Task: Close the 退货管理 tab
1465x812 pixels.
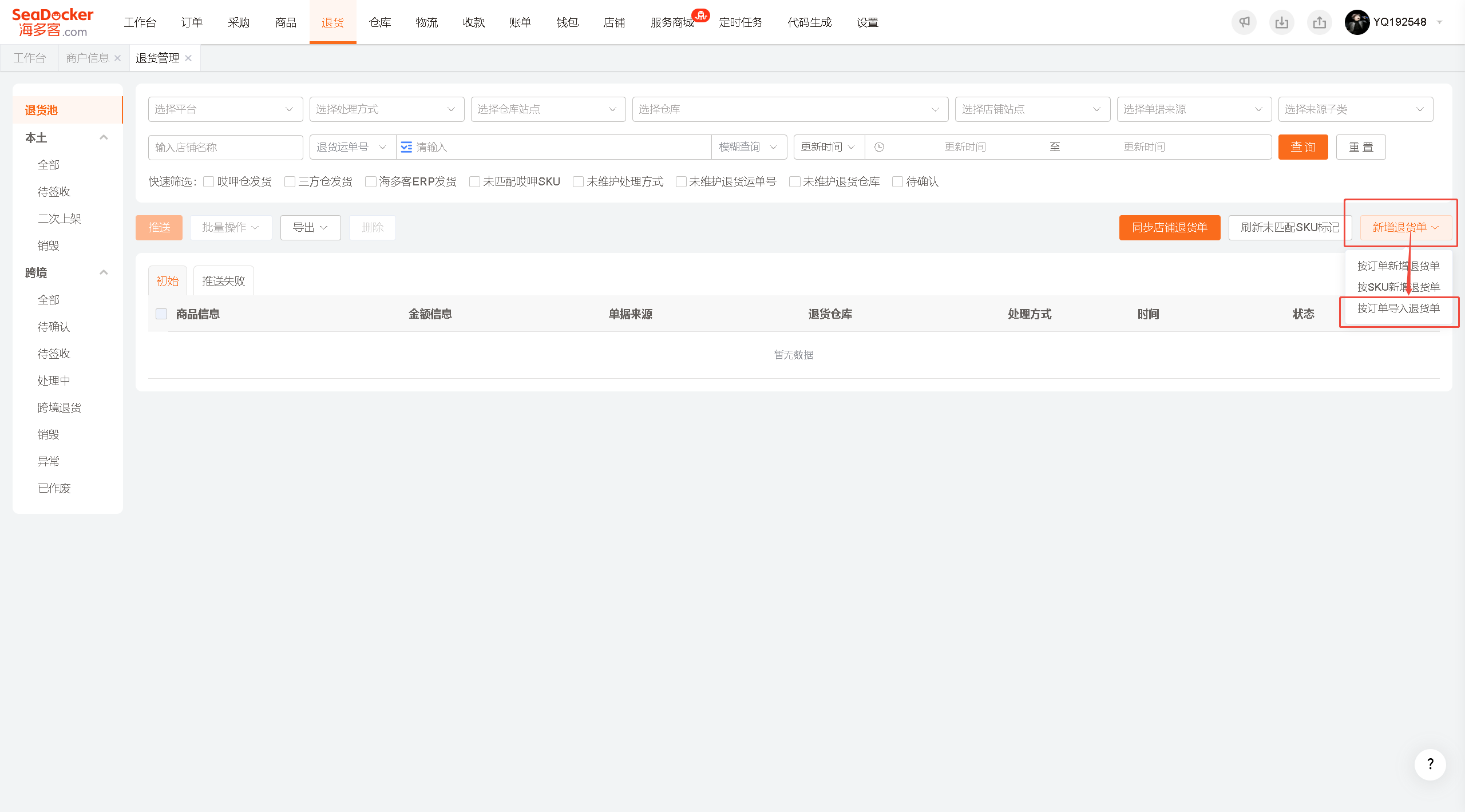Action: (x=188, y=58)
